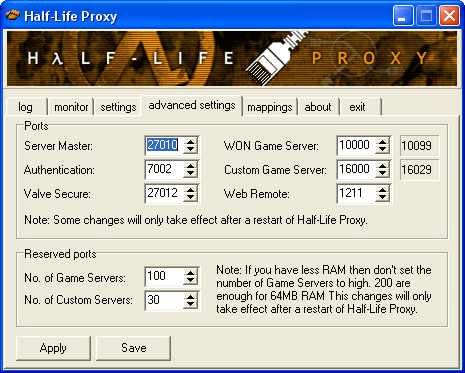Lower the Valve Secure port number
Viewport: 465px width, 373px height.
190,198
